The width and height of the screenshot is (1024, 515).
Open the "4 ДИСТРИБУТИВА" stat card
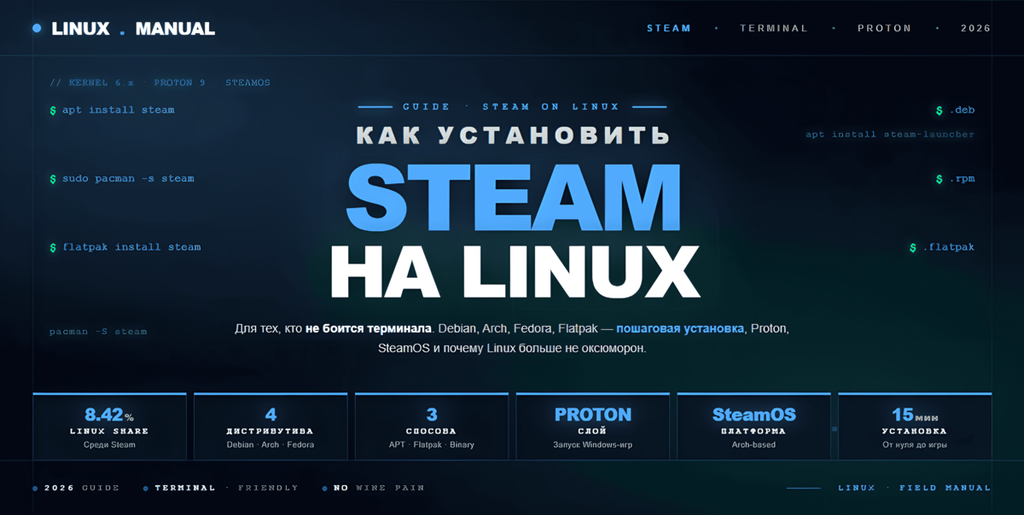pos(270,426)
